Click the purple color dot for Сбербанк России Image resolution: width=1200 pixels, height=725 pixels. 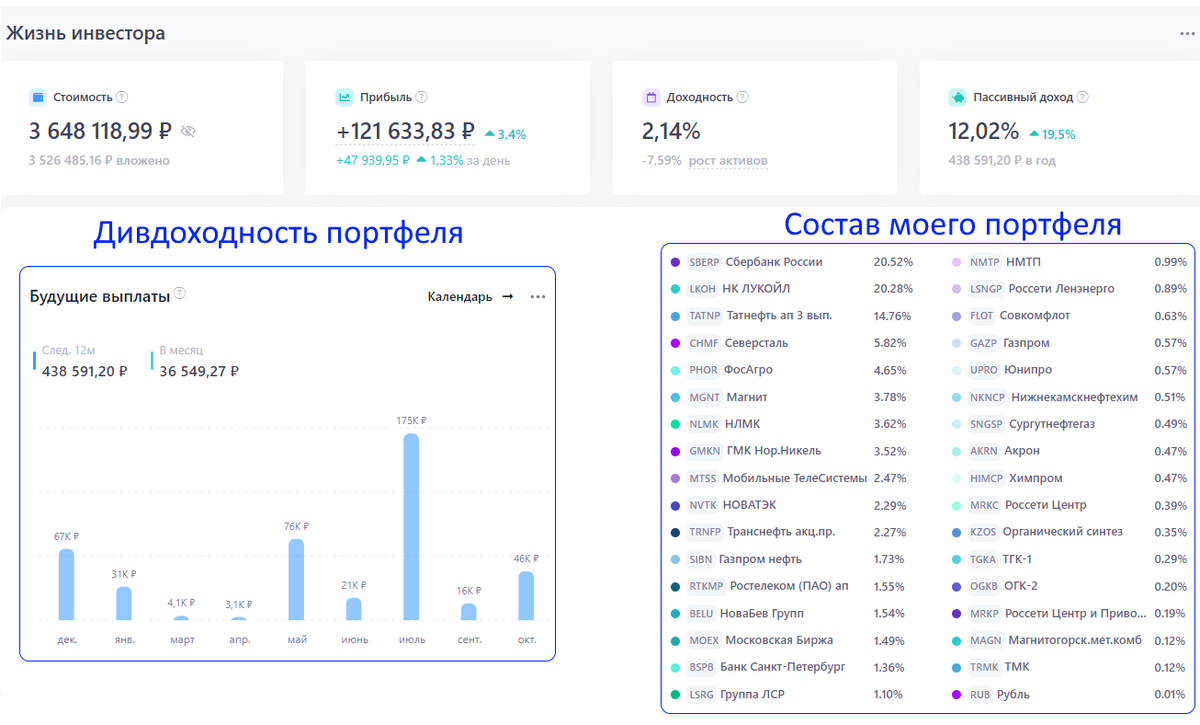[x=675, y=262]
